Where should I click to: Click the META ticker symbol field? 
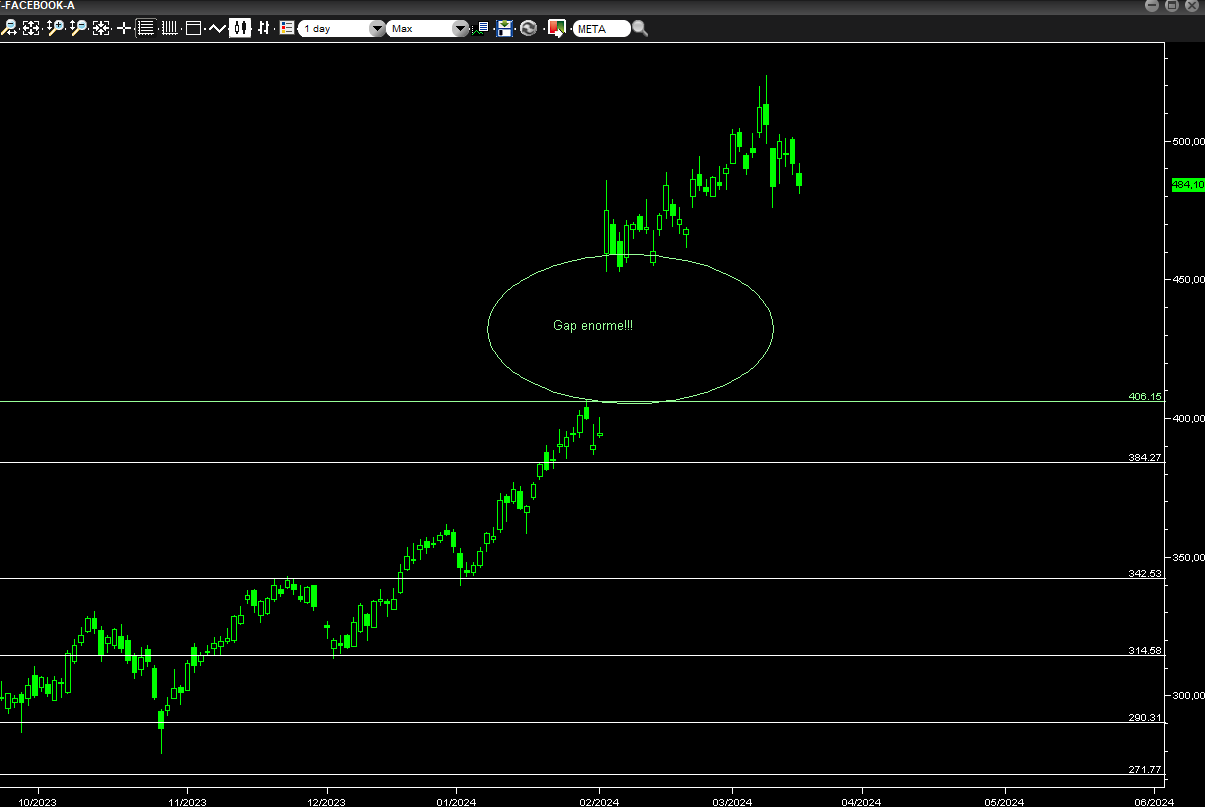tap(600, 28)
